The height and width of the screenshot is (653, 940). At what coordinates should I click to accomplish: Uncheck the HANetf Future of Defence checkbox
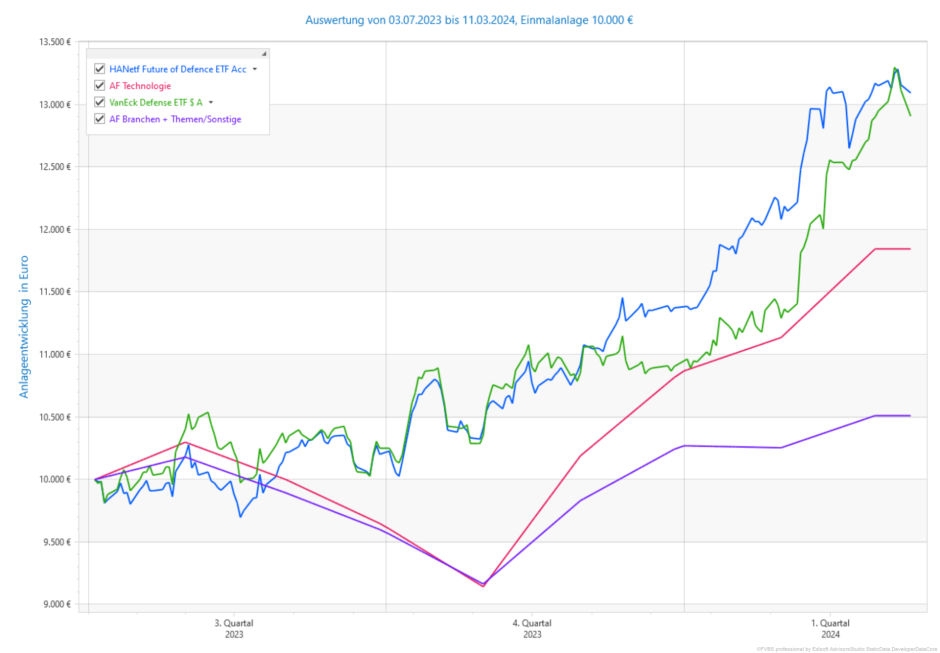click(99, 69)
